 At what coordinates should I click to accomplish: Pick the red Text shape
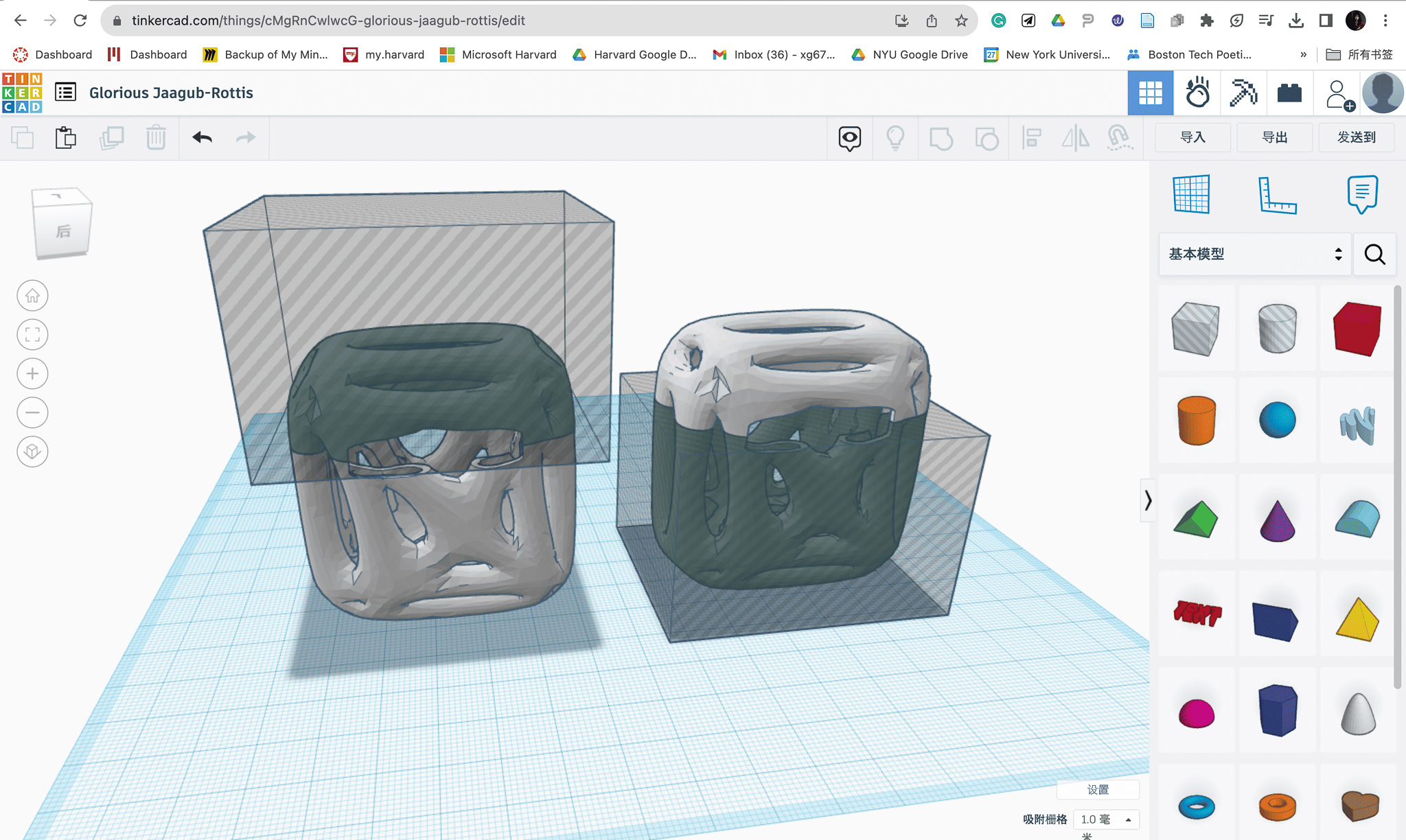tap(1197, 613)
